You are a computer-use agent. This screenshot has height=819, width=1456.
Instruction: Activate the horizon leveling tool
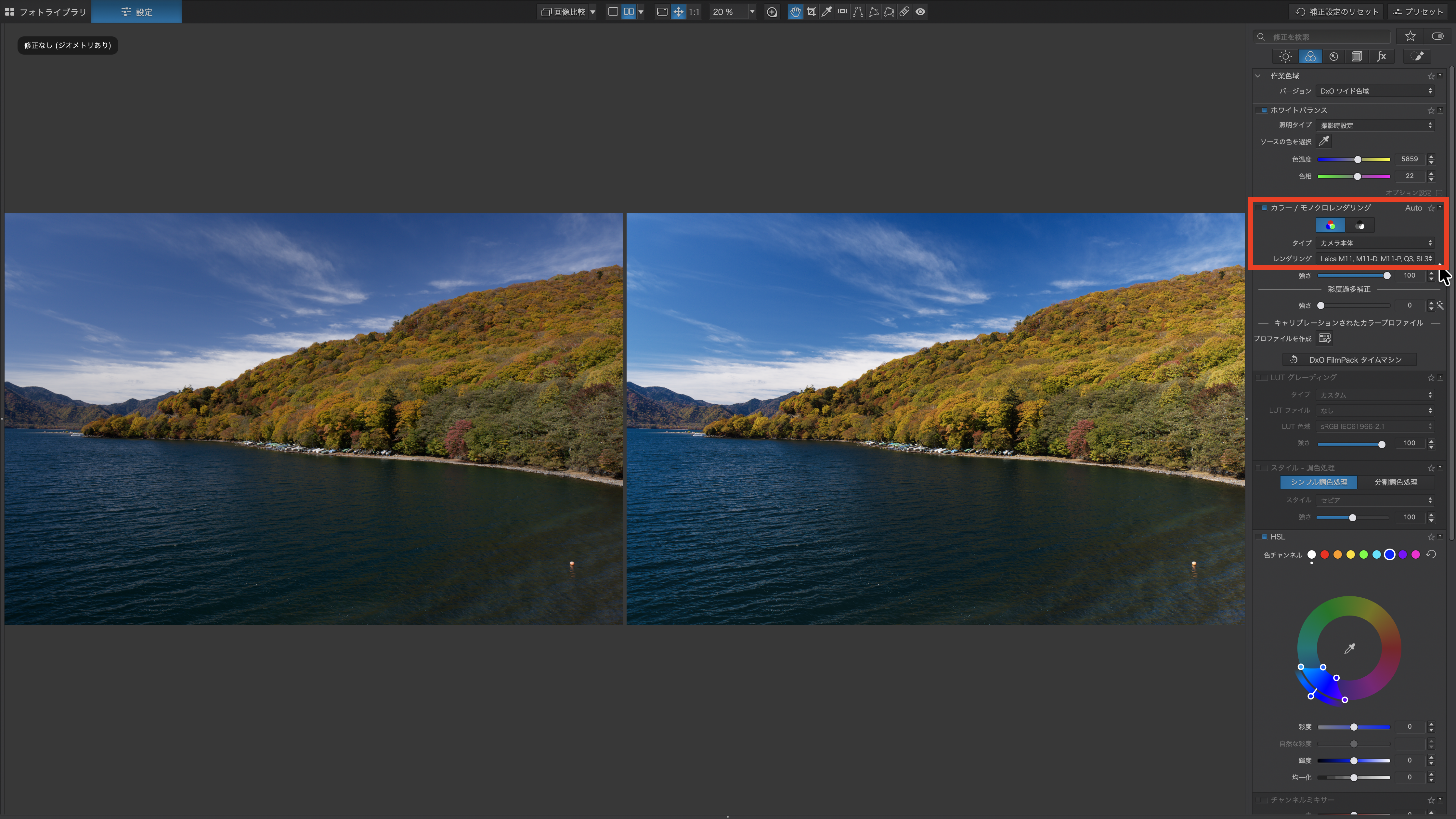(x=842, y=12)
